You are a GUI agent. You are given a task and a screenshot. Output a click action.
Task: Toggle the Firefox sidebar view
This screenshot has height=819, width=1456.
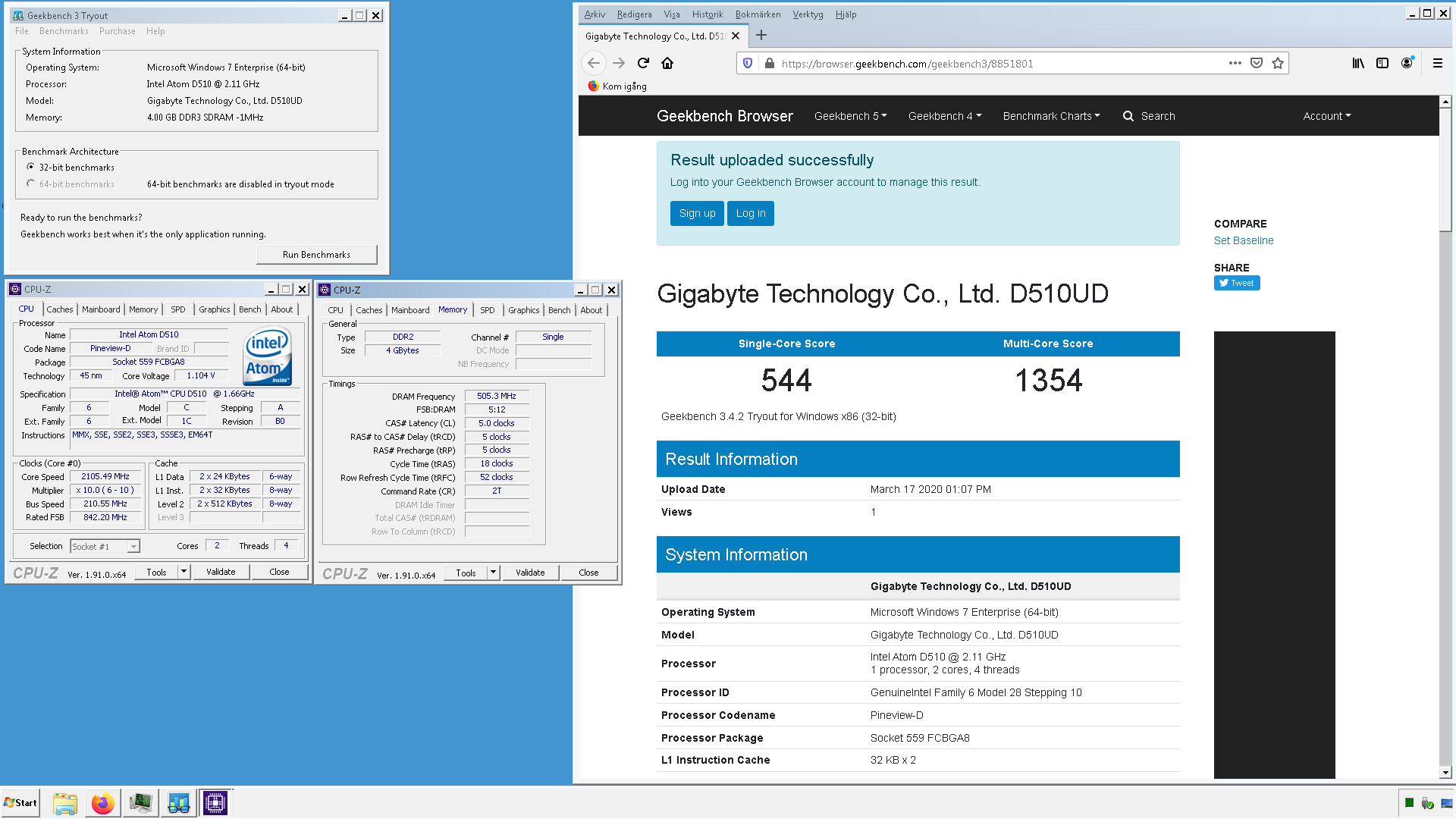[x=1382, y=64]
